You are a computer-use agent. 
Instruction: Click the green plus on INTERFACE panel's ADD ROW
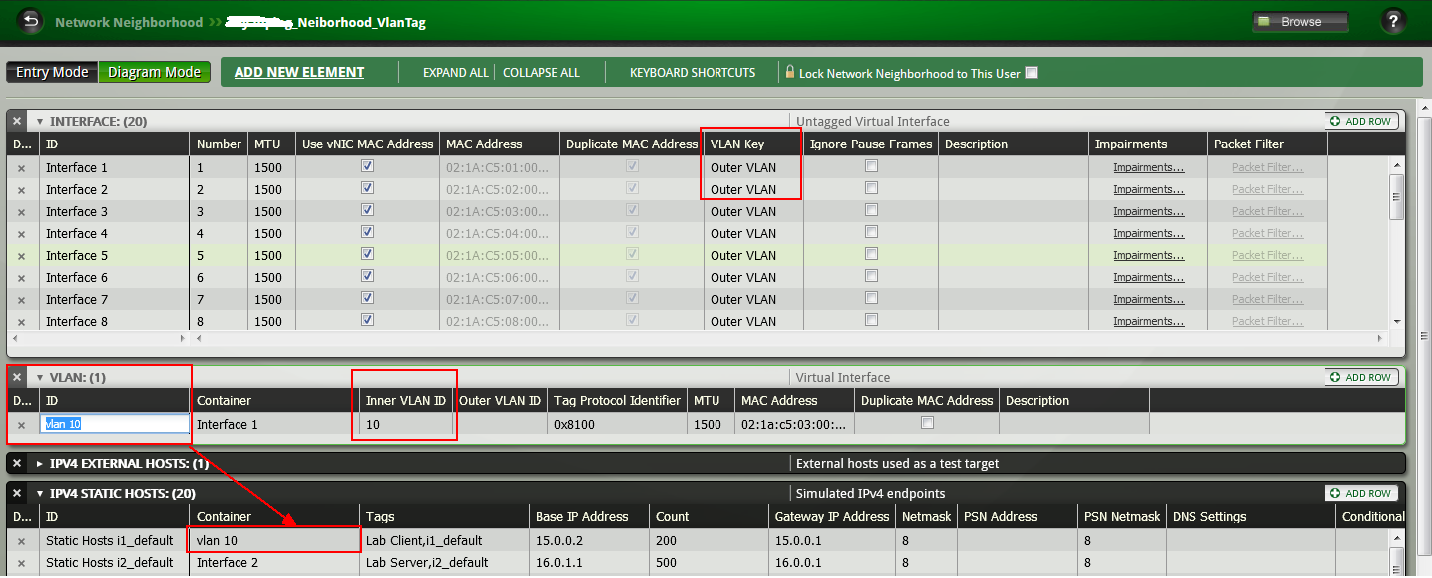1335,120
